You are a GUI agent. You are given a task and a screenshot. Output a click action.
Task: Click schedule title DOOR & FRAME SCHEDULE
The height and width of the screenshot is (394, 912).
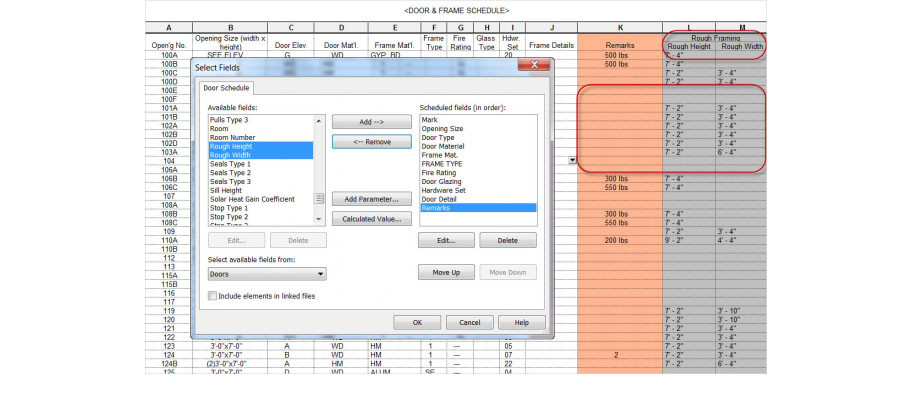pyautogui.click(x=456, y=10)
